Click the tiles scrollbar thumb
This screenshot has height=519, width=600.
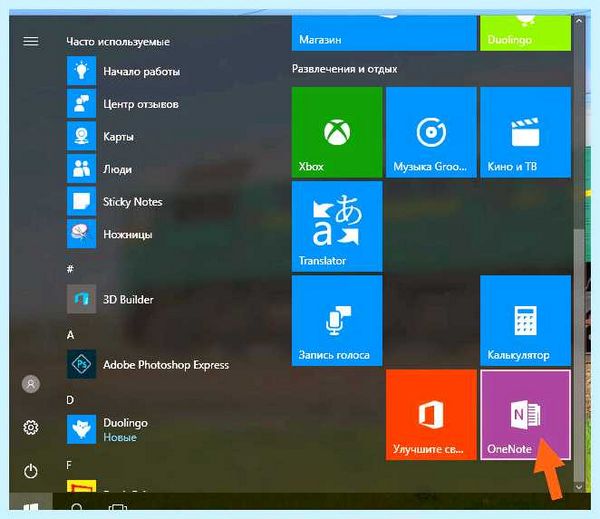point(579,354)
